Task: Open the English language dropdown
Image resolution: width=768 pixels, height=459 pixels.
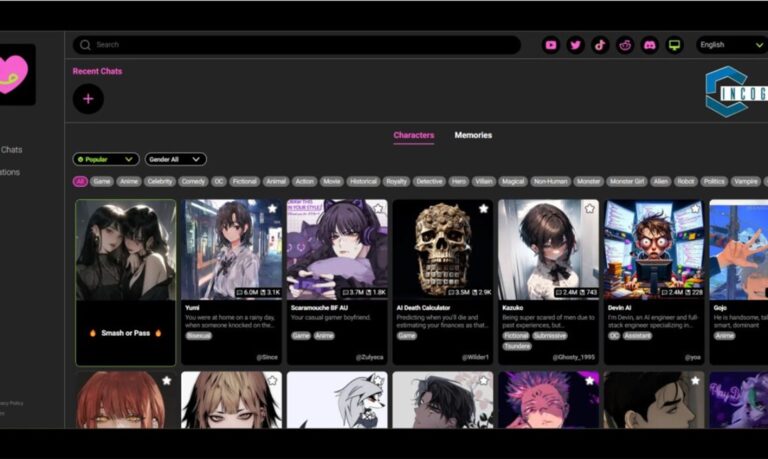Action: tap(732, 45)
